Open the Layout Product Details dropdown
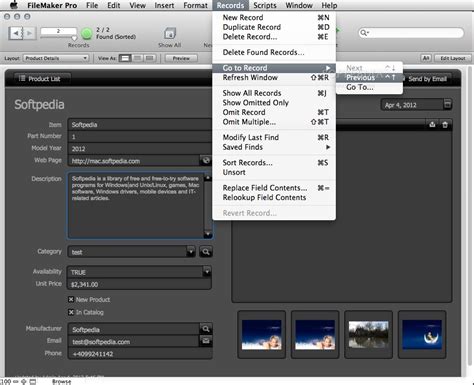 pos(56,58)
